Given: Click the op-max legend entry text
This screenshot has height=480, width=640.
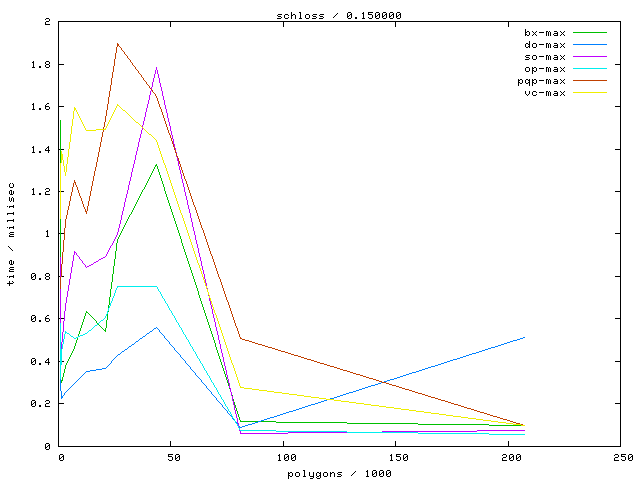Looking at the screenshot, I should pyautogui.click(x=545, y=69).
